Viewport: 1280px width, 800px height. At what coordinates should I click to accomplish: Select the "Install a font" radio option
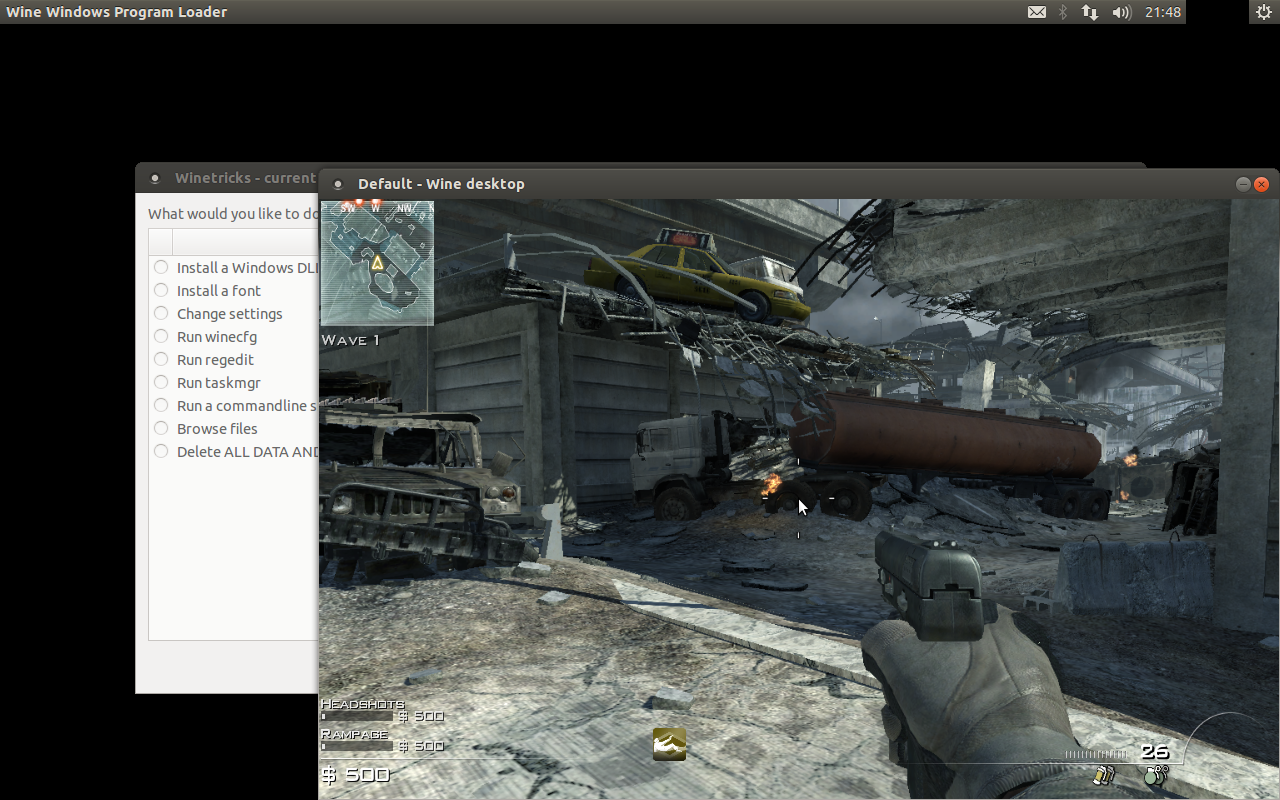pos(161,290)
